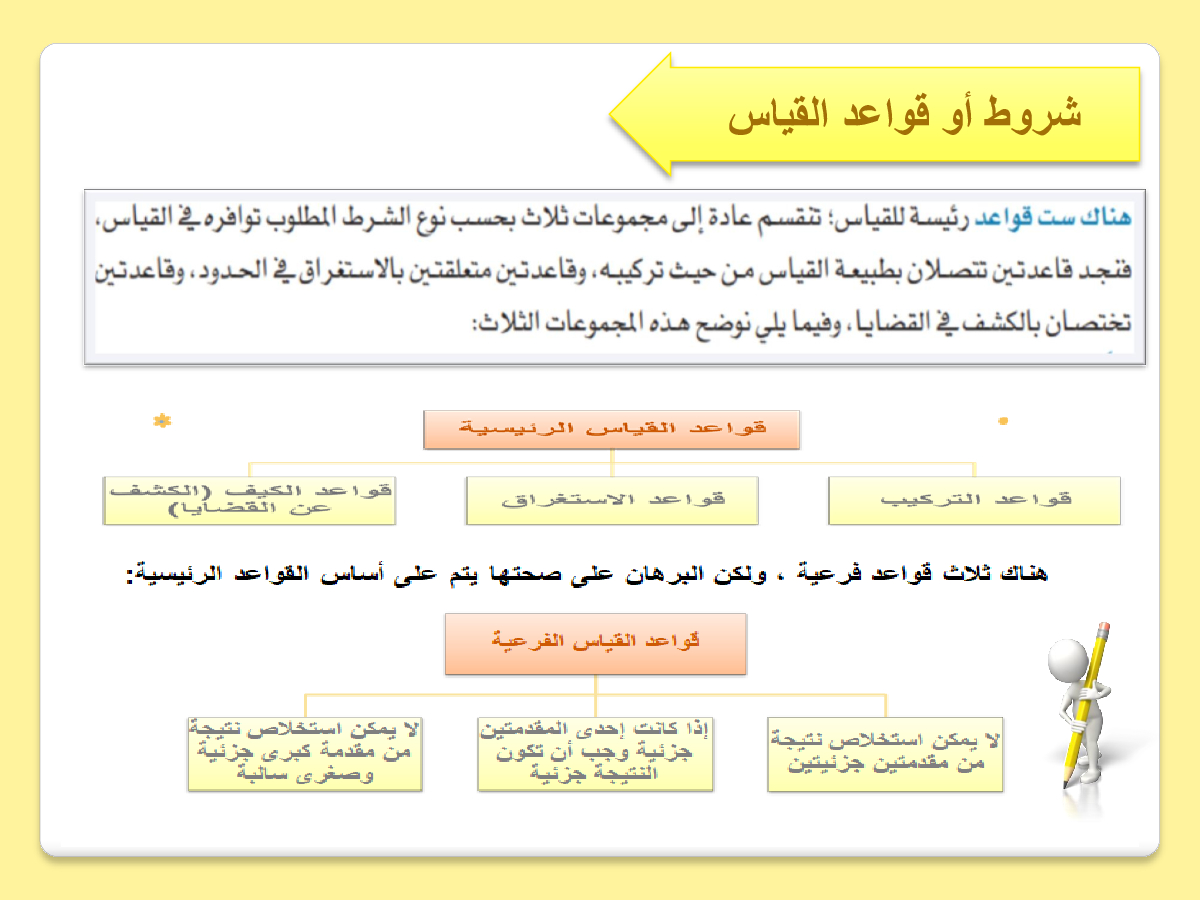Click the "من مقدمتين جزئيتين" rule box

coord(885,754)
